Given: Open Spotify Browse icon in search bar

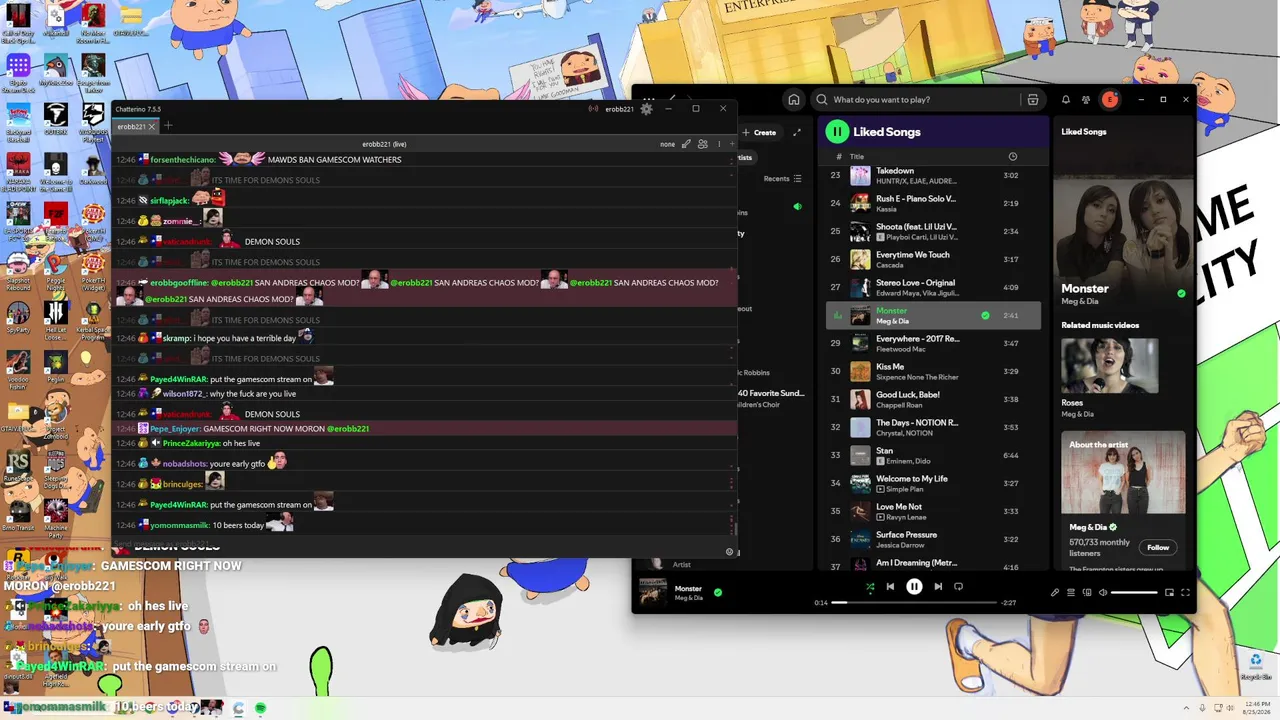Looking at the screenshot, I should click(1033, 100).
